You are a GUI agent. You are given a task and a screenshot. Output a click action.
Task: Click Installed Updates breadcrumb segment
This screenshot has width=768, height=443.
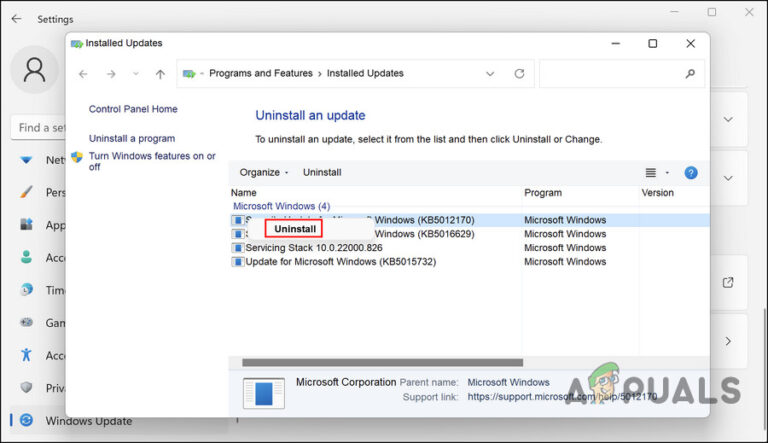[x=365, y=73]
